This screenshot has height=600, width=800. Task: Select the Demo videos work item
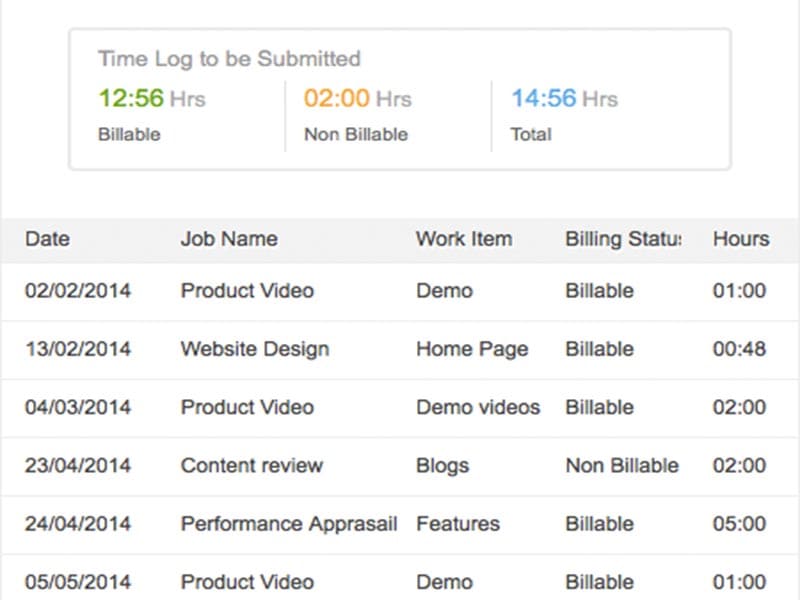pyautogui.click(x=478, y=407)
